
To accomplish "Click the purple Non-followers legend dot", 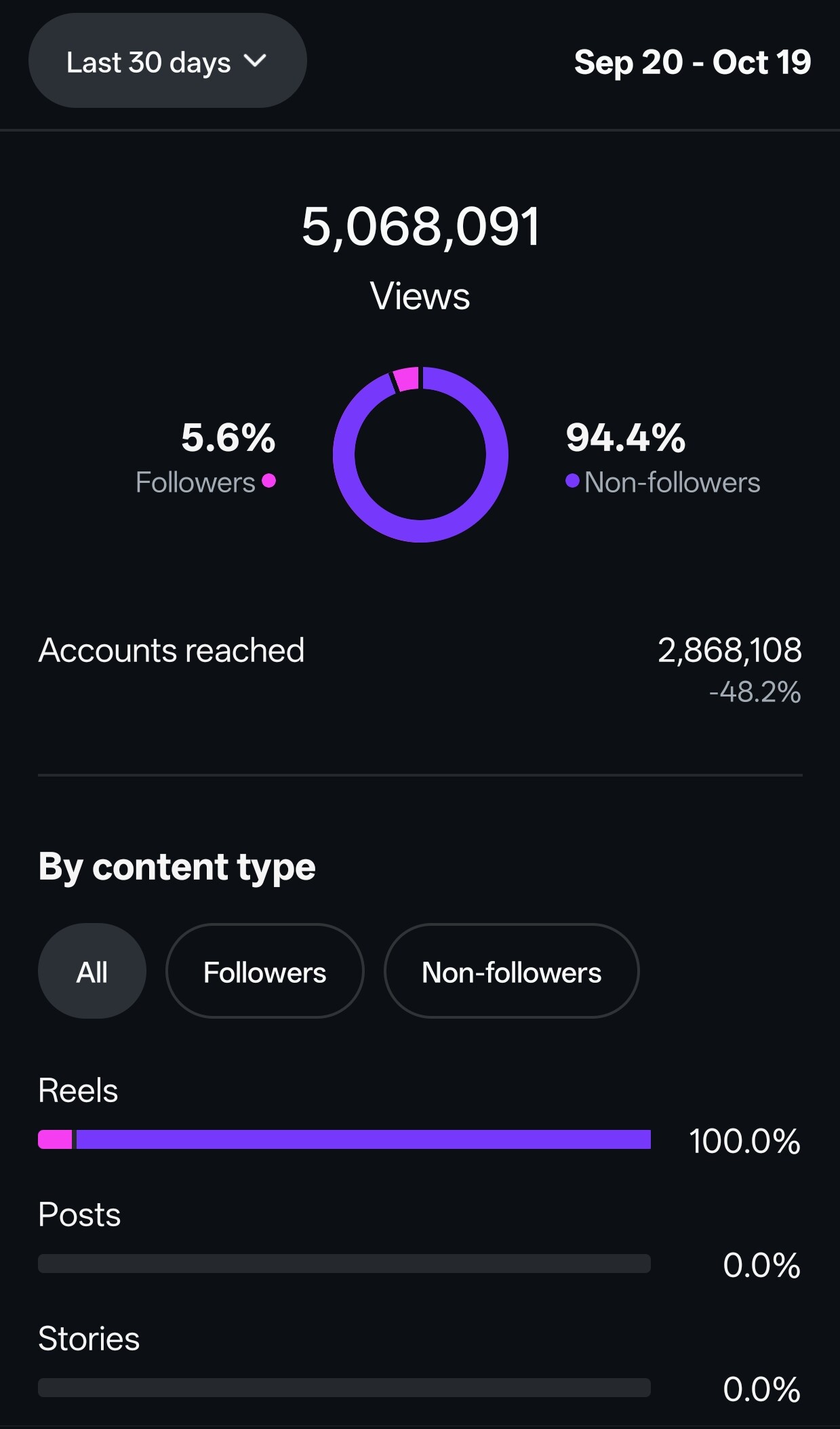I will point(572,481).
